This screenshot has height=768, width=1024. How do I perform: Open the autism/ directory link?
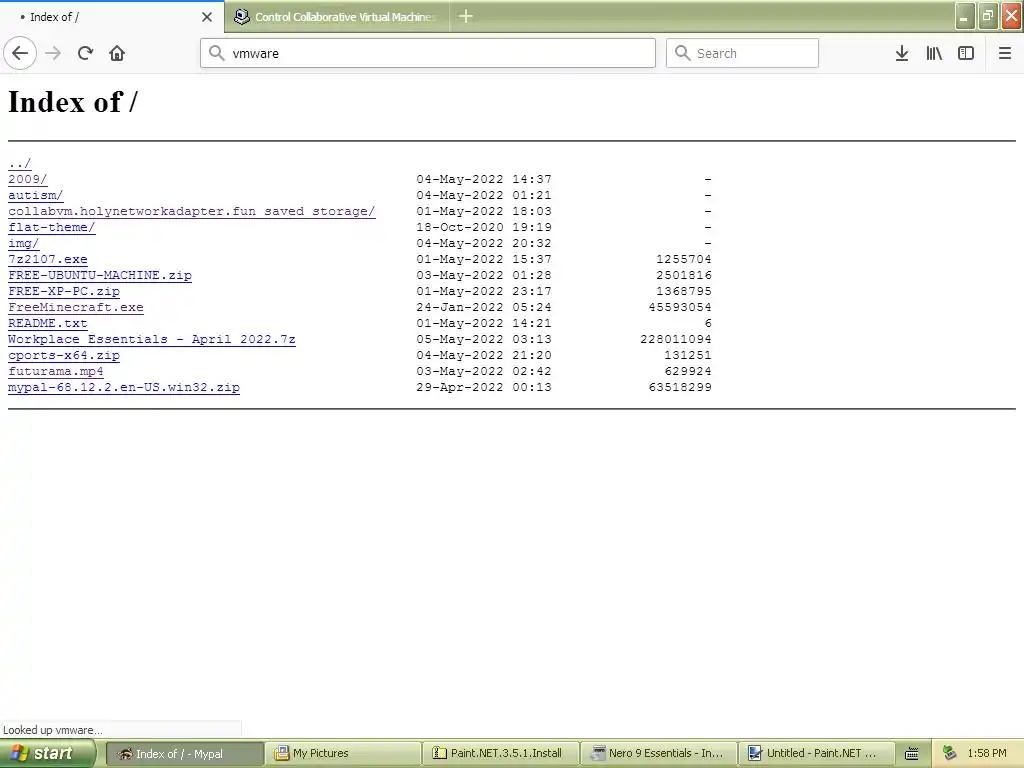[x=35, y=195]
